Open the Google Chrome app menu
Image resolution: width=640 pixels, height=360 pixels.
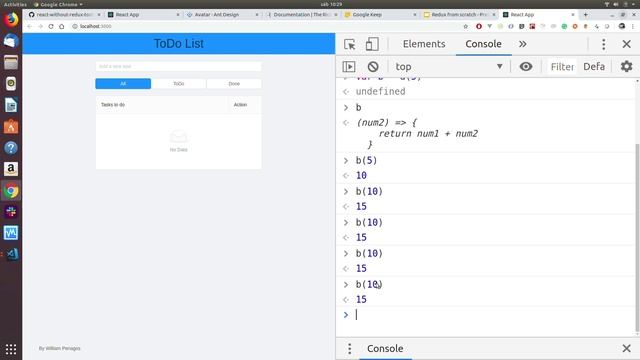click(x=58, y=4)
